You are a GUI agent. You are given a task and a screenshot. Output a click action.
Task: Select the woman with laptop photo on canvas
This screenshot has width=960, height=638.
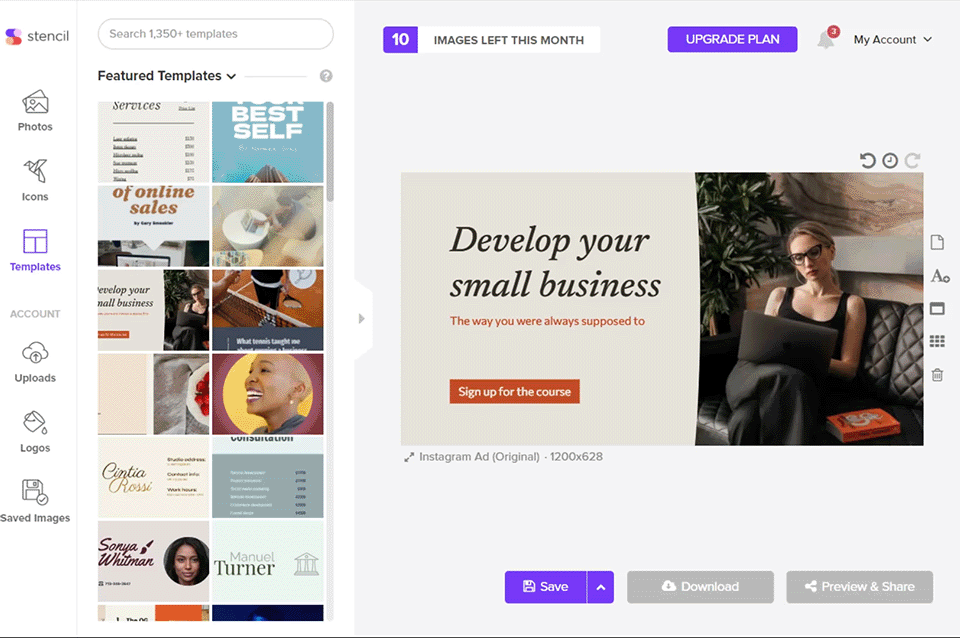[809, 309]
